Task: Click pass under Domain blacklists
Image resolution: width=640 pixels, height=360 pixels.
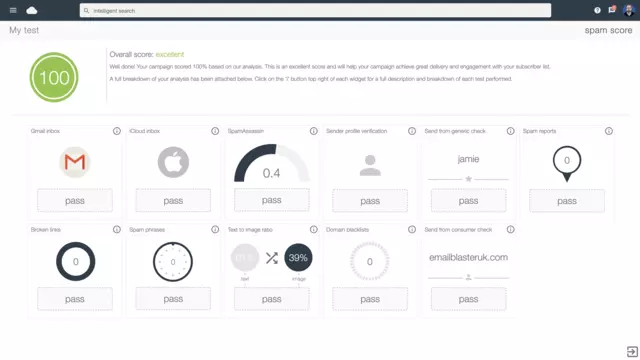Action: coord(370,299)
